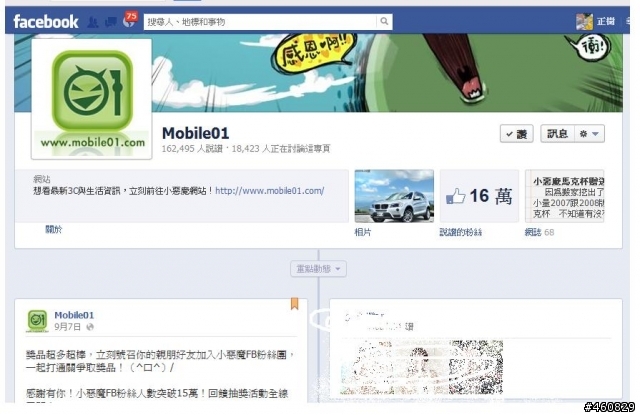Open notifications globe with 75 badge
Image resolution: width=640 pixels, height=415 pixels.
tap(129, 21)
